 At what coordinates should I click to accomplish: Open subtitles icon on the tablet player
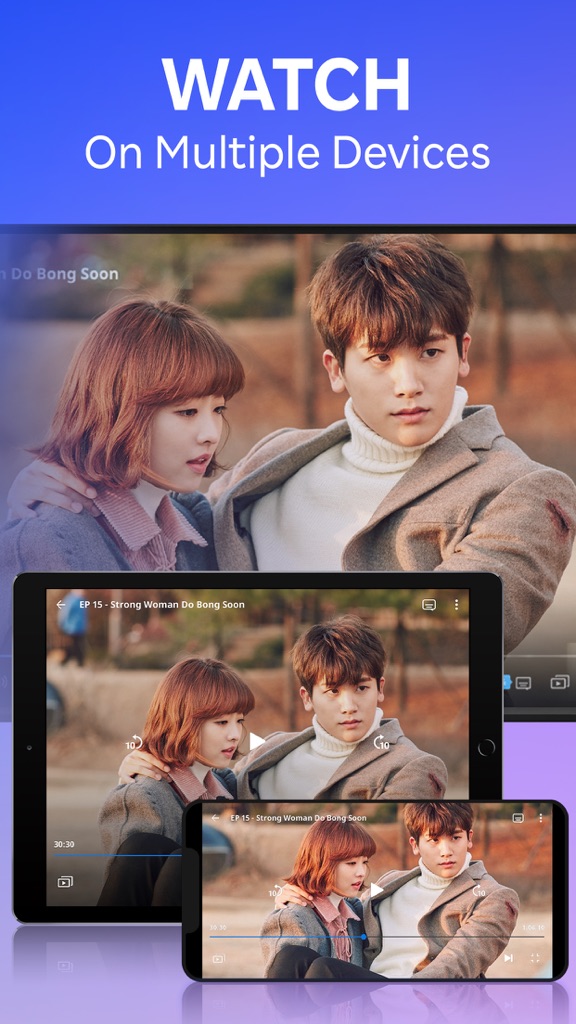point(429,605)
